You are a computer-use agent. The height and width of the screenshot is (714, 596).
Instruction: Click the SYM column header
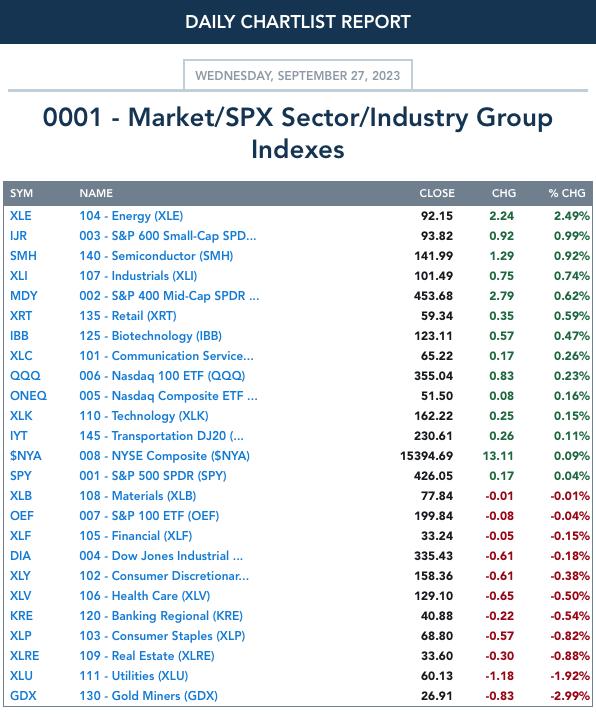(x=21, y=193)
